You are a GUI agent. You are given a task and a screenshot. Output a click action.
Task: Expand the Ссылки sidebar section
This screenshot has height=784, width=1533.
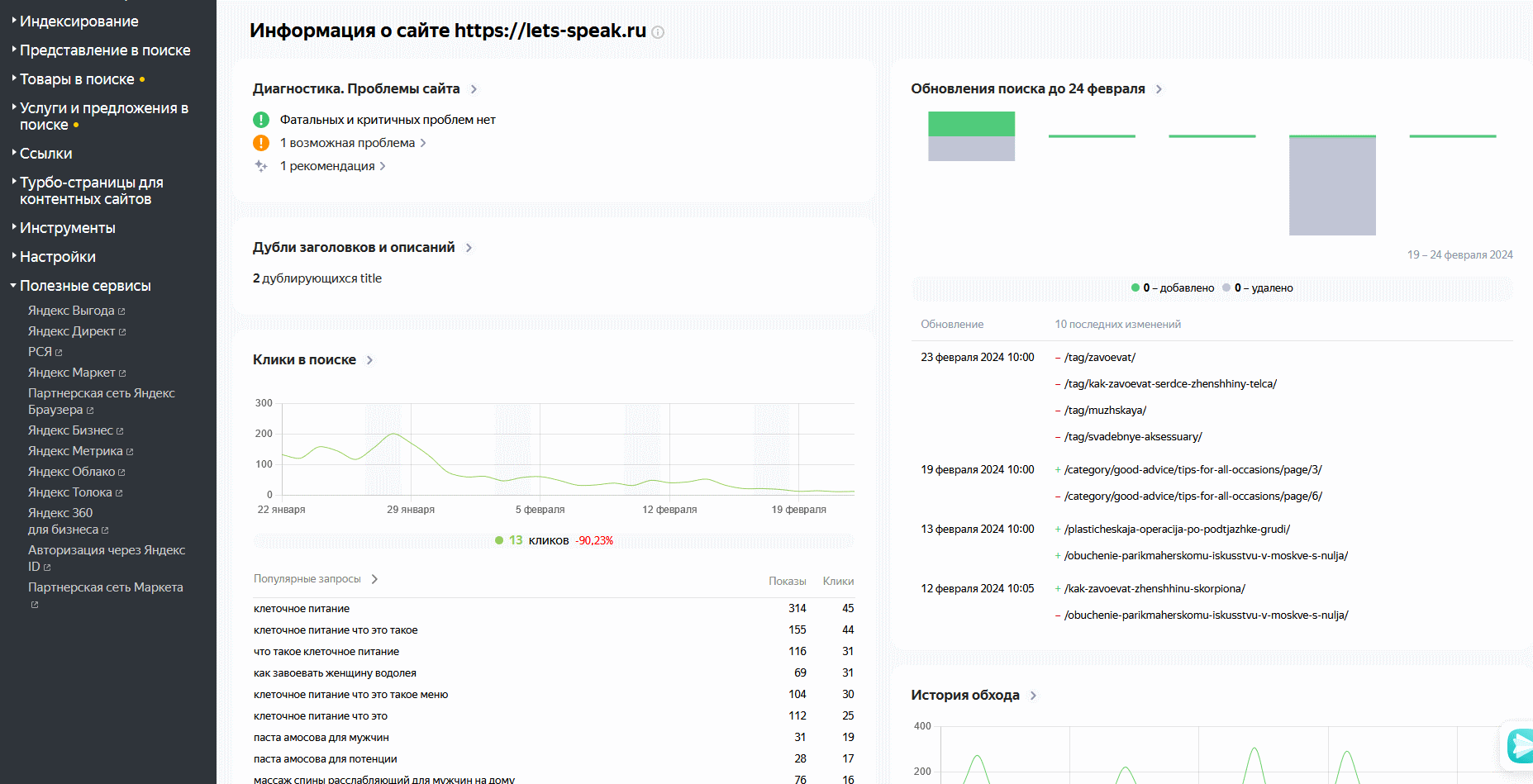[45, 154]
